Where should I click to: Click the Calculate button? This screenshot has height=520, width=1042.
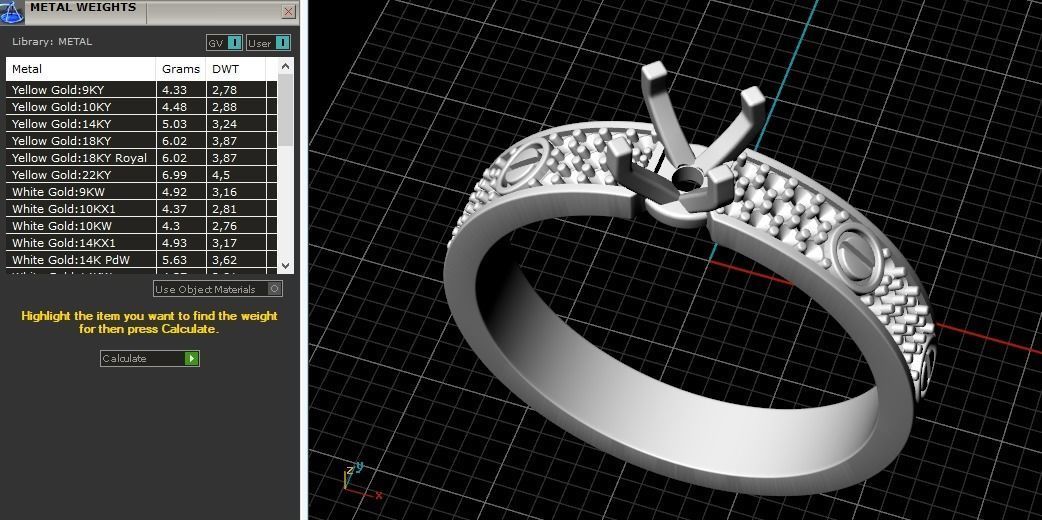click(x=150, y=358)
